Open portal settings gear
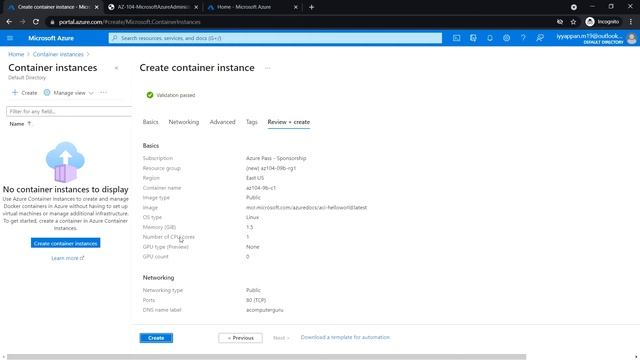 507,38
